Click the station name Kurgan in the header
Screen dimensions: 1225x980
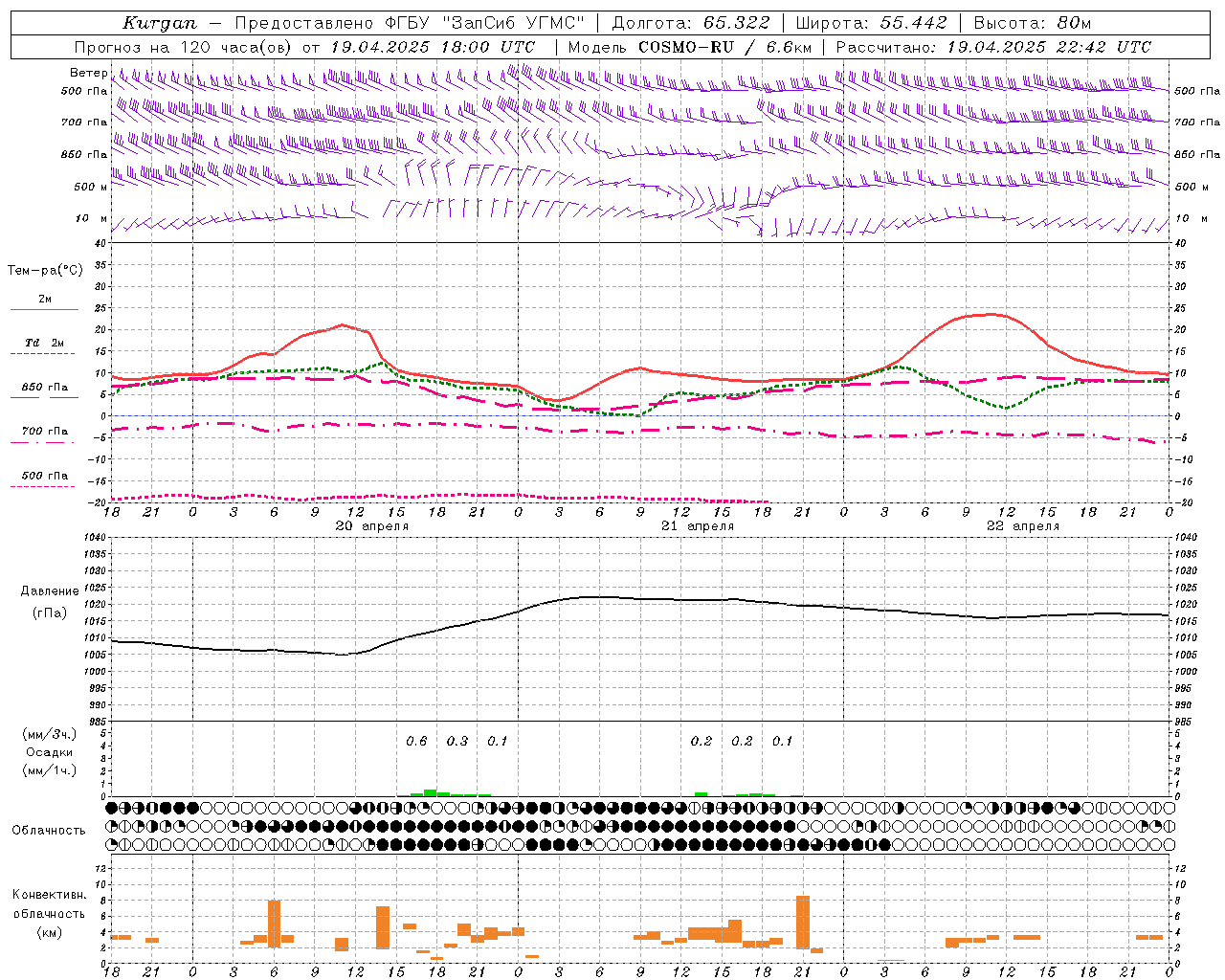tap(160, 23)
